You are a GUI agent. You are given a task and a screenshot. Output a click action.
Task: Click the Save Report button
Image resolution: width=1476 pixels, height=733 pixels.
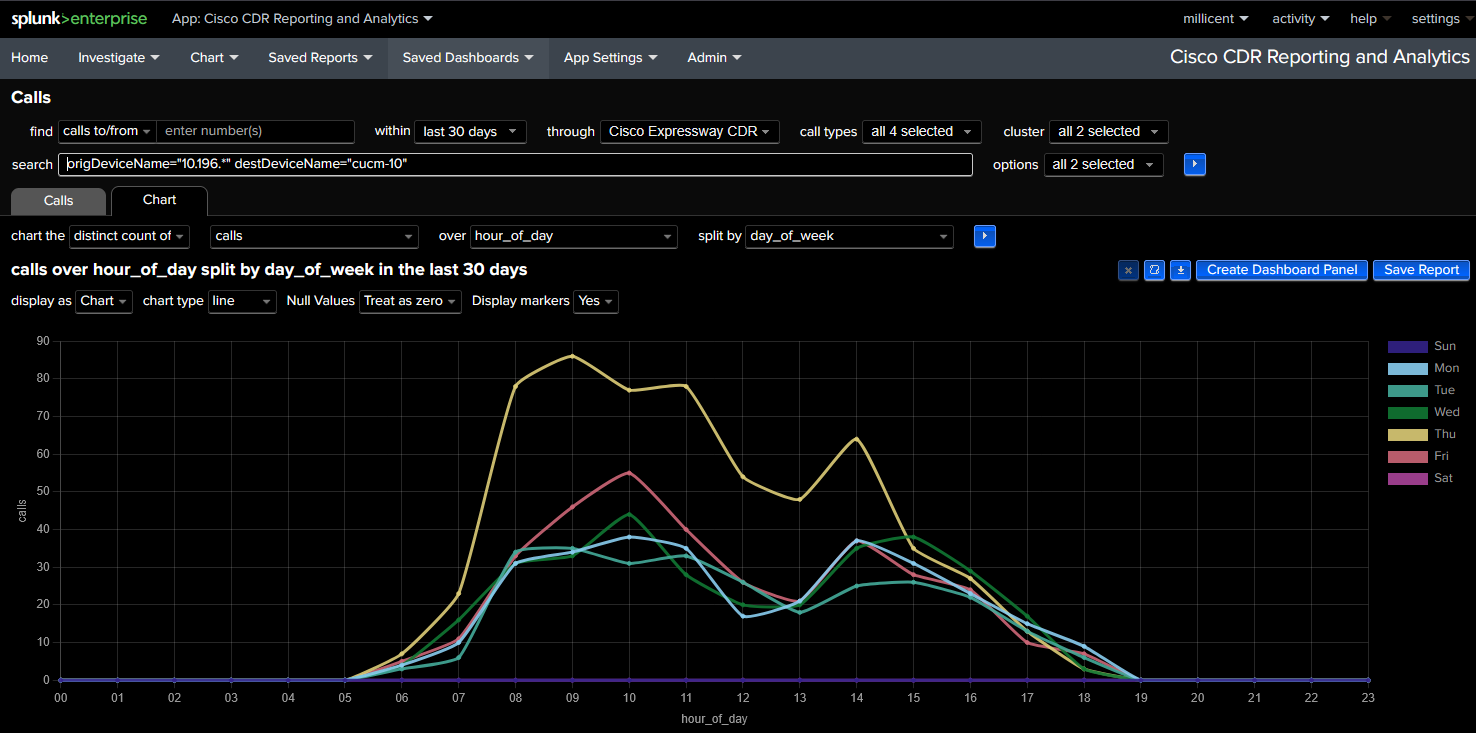(1421, 270)
